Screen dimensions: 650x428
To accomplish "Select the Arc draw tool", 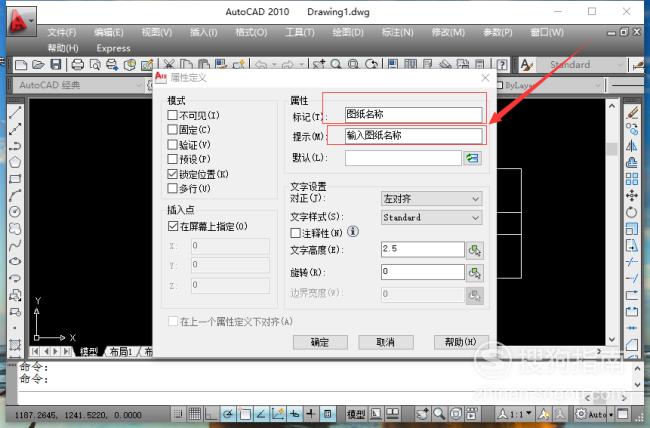I will 15,195.
